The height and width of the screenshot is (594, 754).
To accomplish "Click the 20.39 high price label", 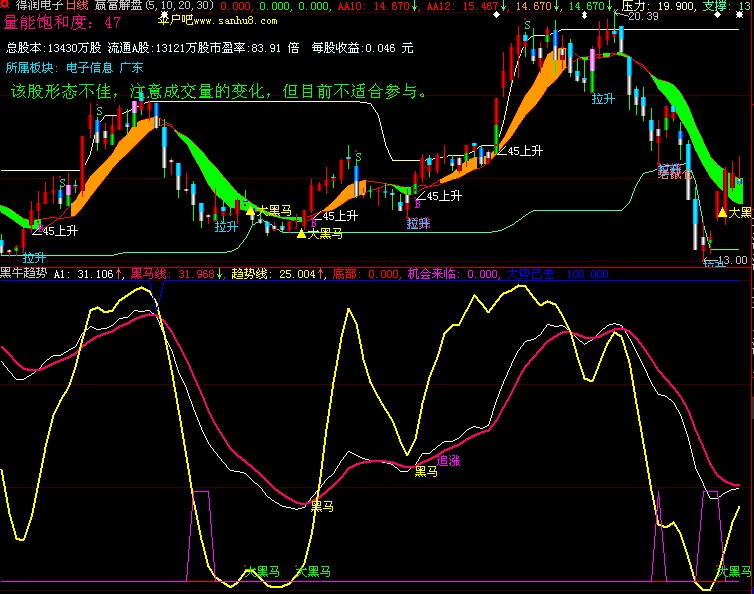I will [x=643, y=16].
